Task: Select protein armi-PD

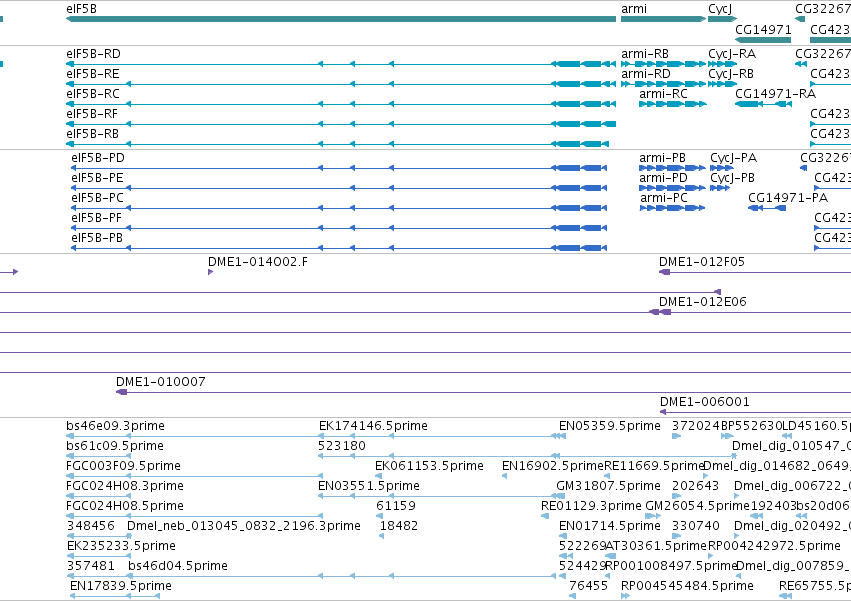Action: click(x=663, y=178)
